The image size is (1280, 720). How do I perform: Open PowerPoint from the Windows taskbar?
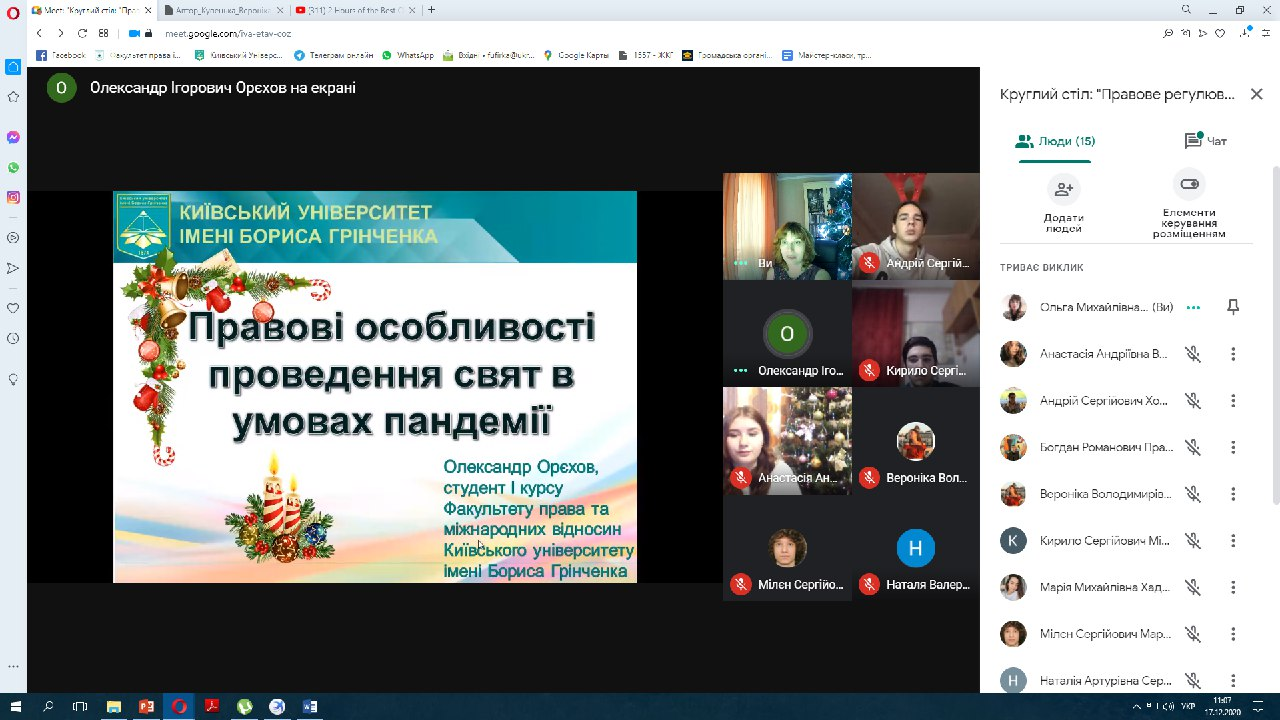(146, 706)
